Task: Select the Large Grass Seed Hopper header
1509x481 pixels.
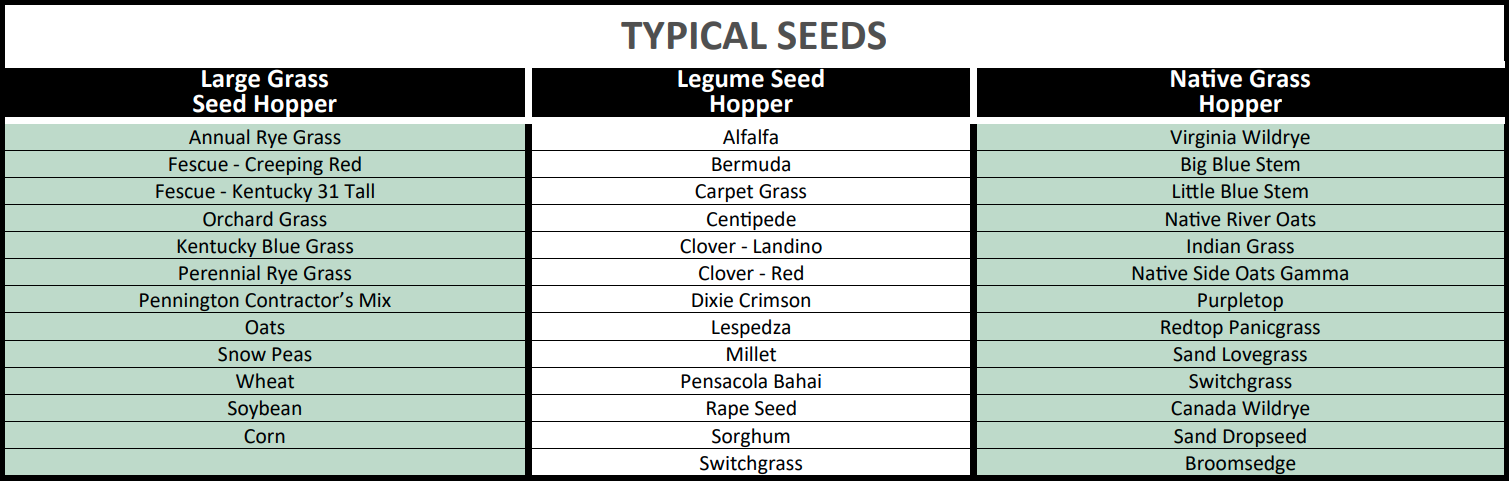Action: [x=265, y=92]
